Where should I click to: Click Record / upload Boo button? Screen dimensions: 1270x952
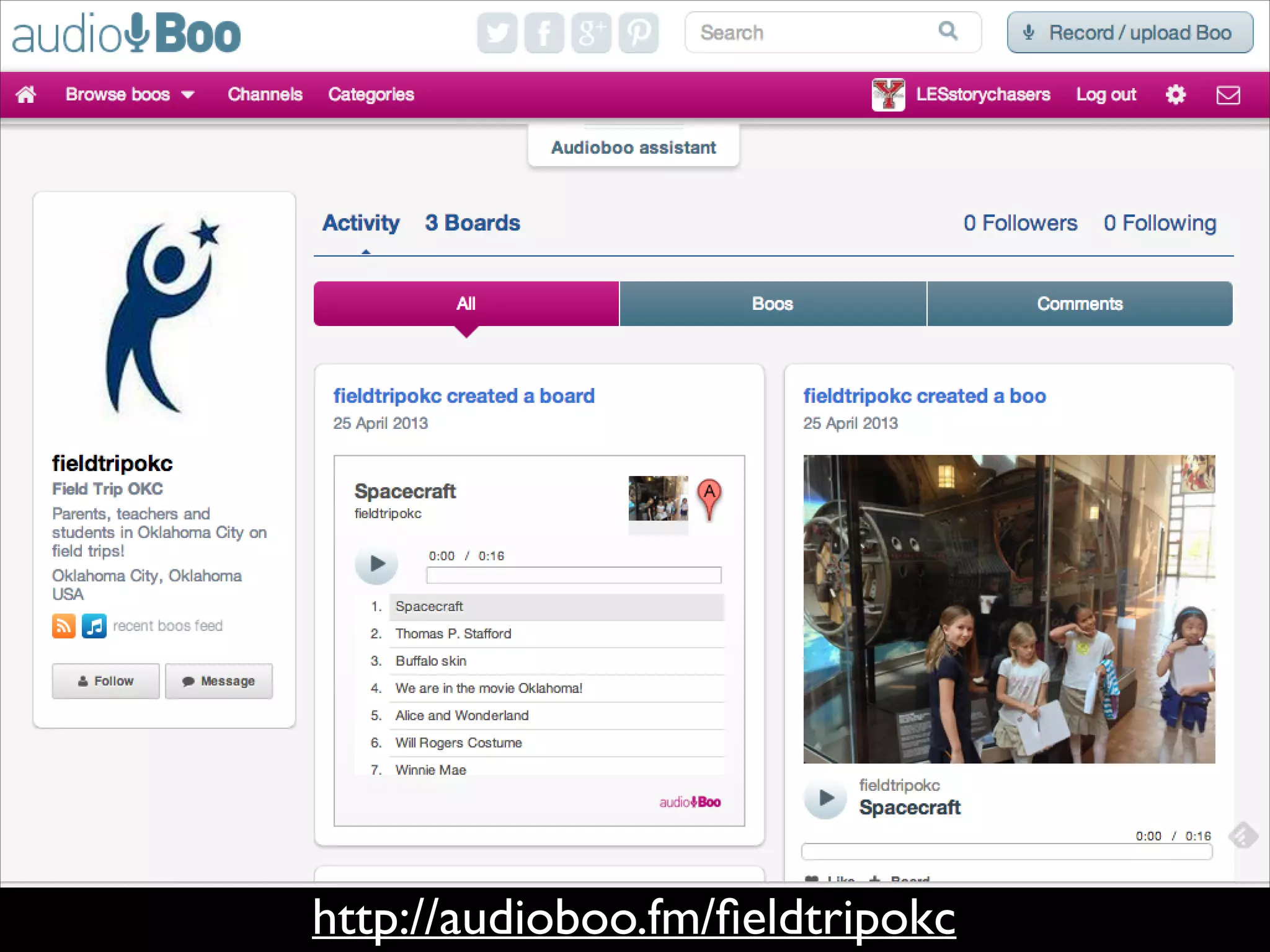pos(1130,32)
